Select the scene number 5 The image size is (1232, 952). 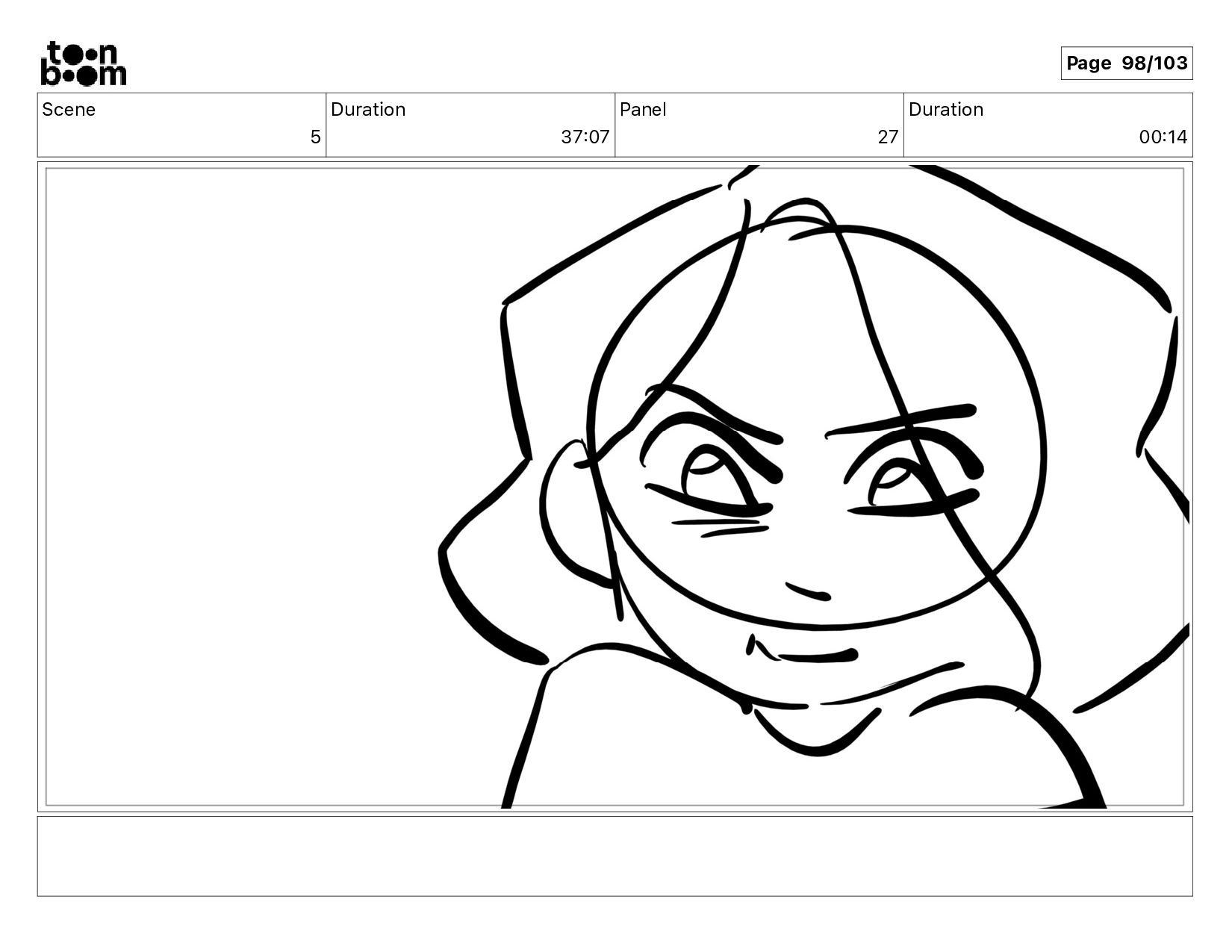[x=315, y=137]
